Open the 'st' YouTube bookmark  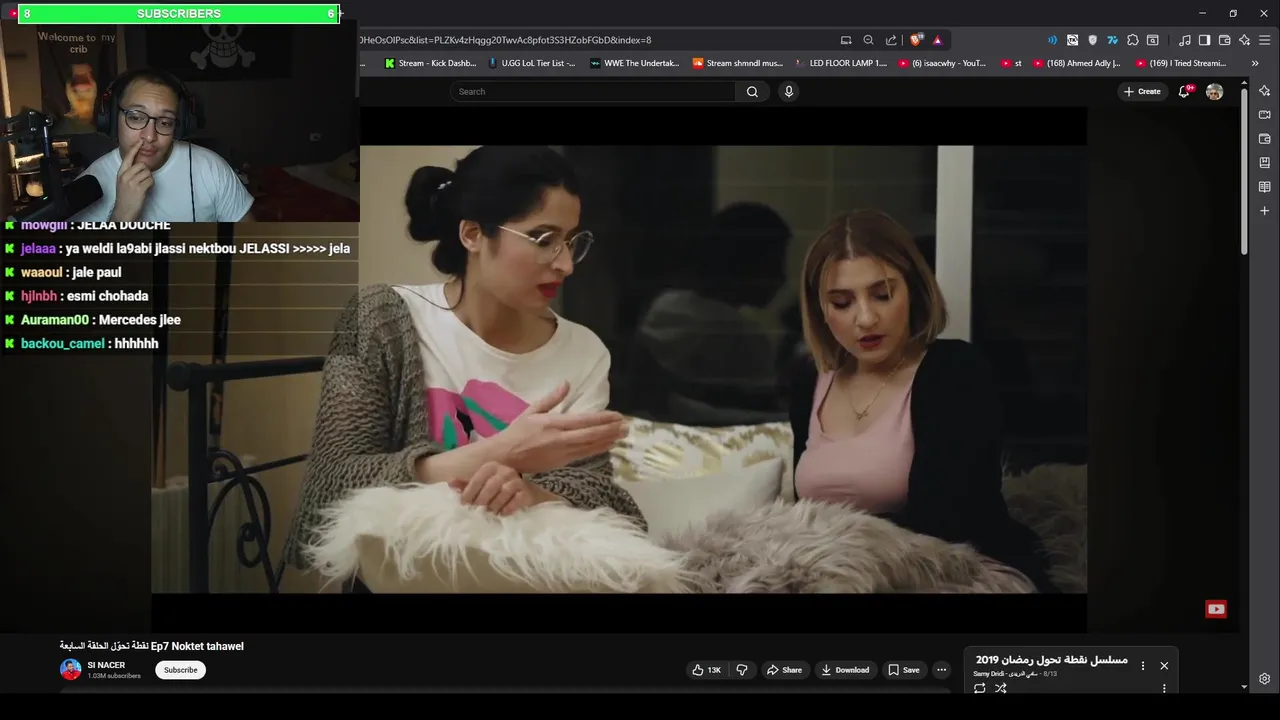coord(1011,63)
